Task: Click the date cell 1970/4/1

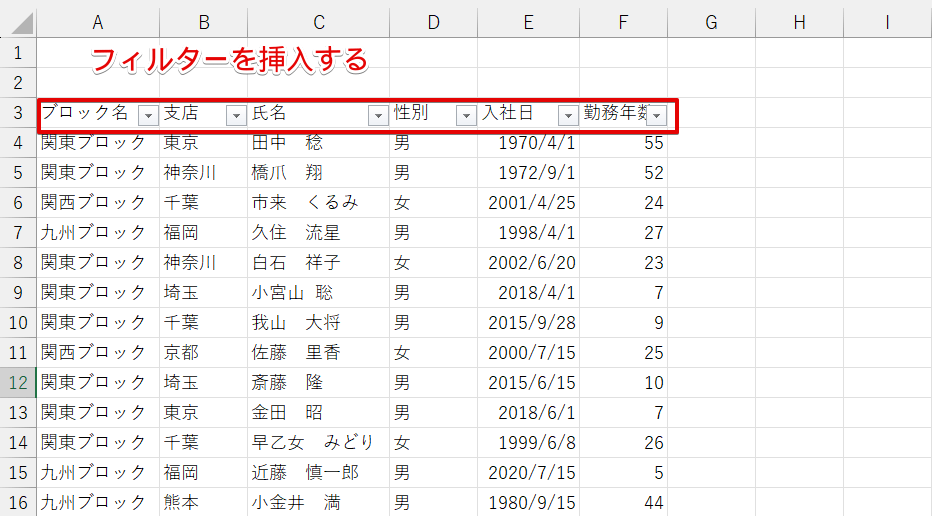Action: (x=528, y=143)
